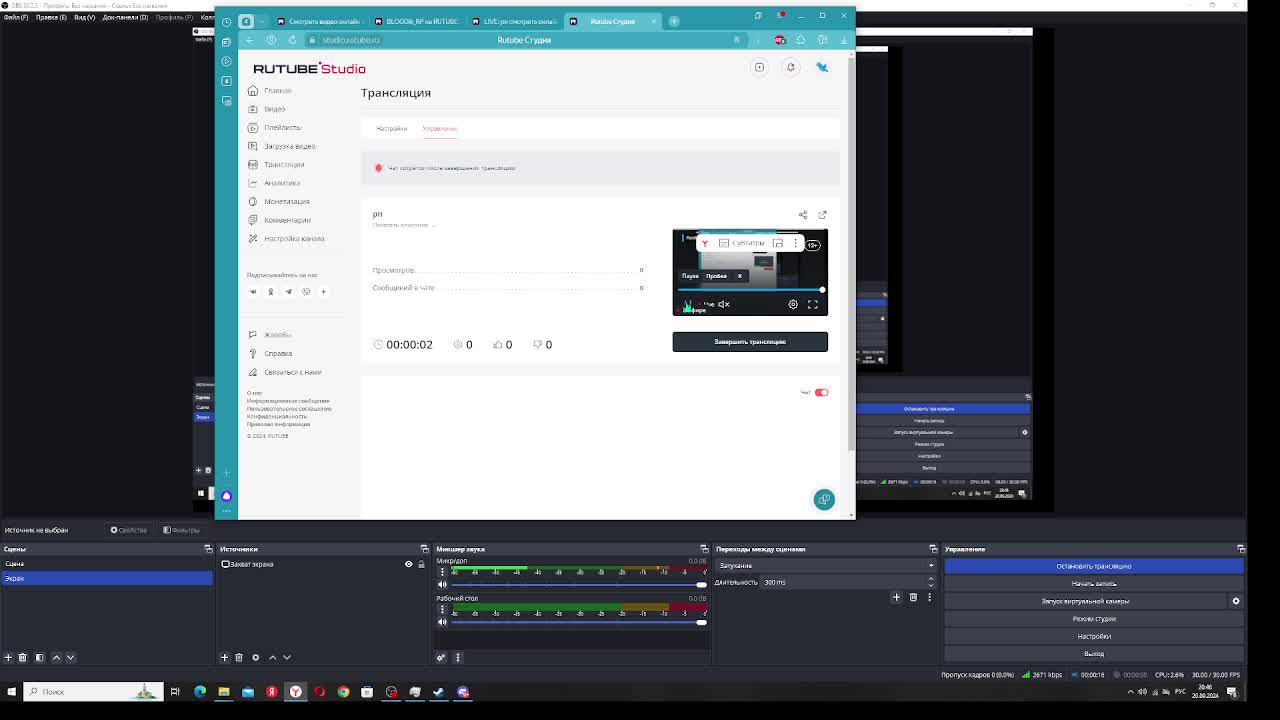Hide the Screen Capture source eye icon

click(408, 564)
